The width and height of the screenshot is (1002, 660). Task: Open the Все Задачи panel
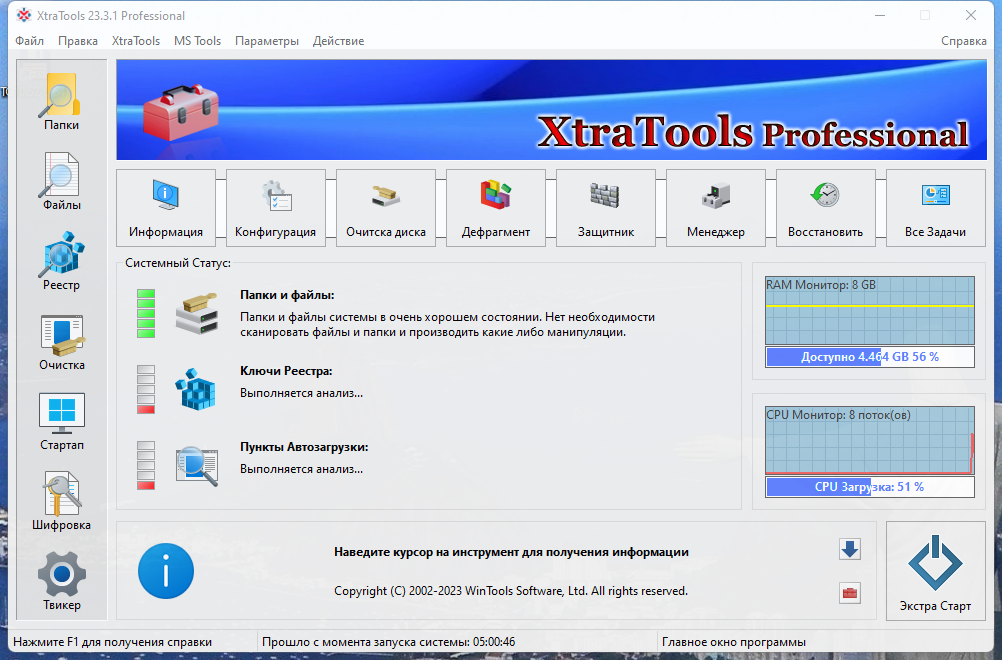(x=935, y=207)
